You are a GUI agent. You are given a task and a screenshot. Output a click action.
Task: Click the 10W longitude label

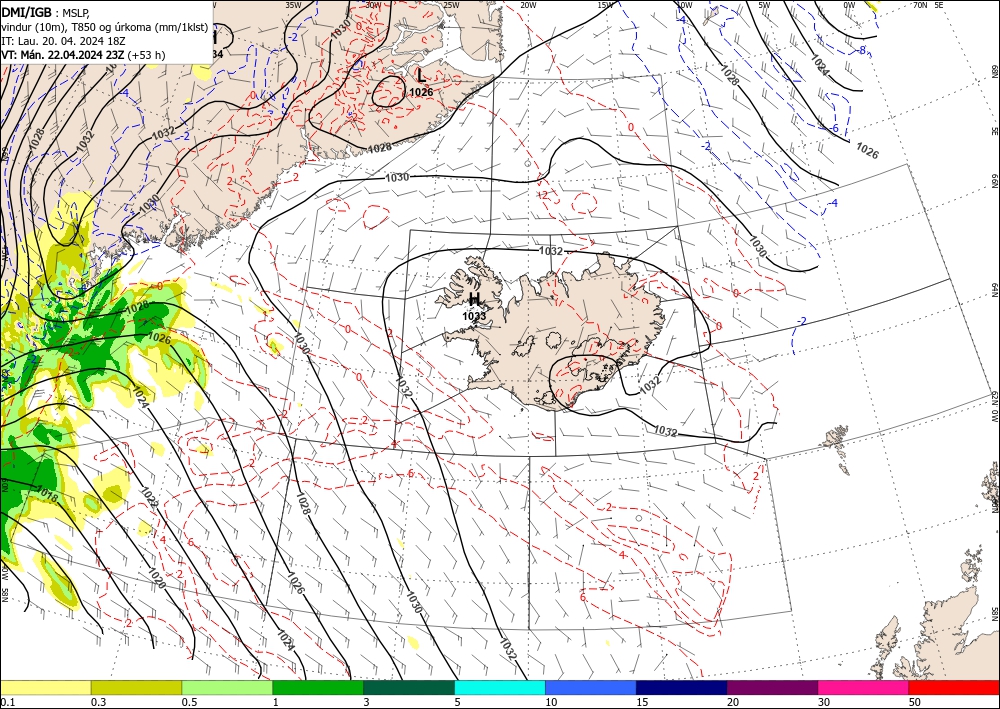coord(684,5)
